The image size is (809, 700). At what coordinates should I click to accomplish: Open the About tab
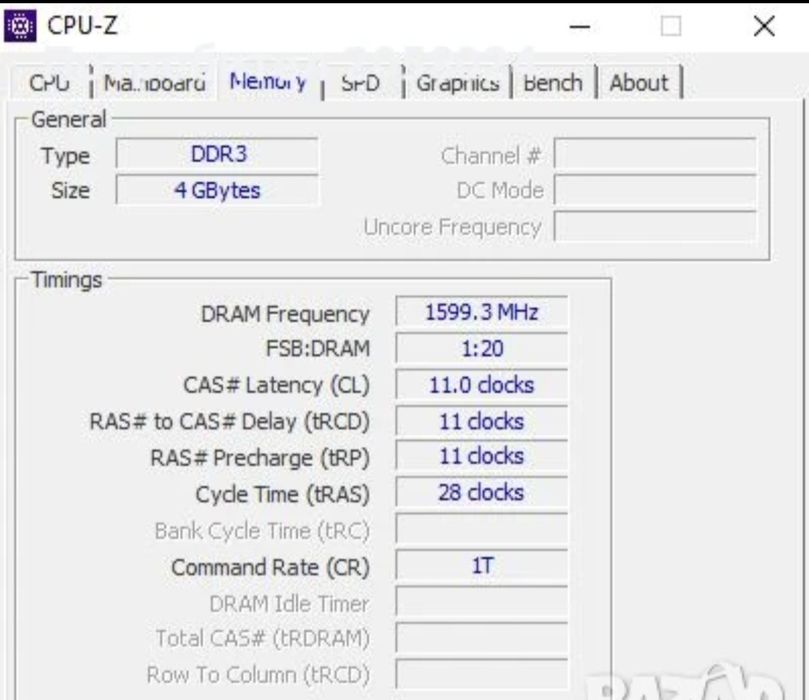pos(639,83)
